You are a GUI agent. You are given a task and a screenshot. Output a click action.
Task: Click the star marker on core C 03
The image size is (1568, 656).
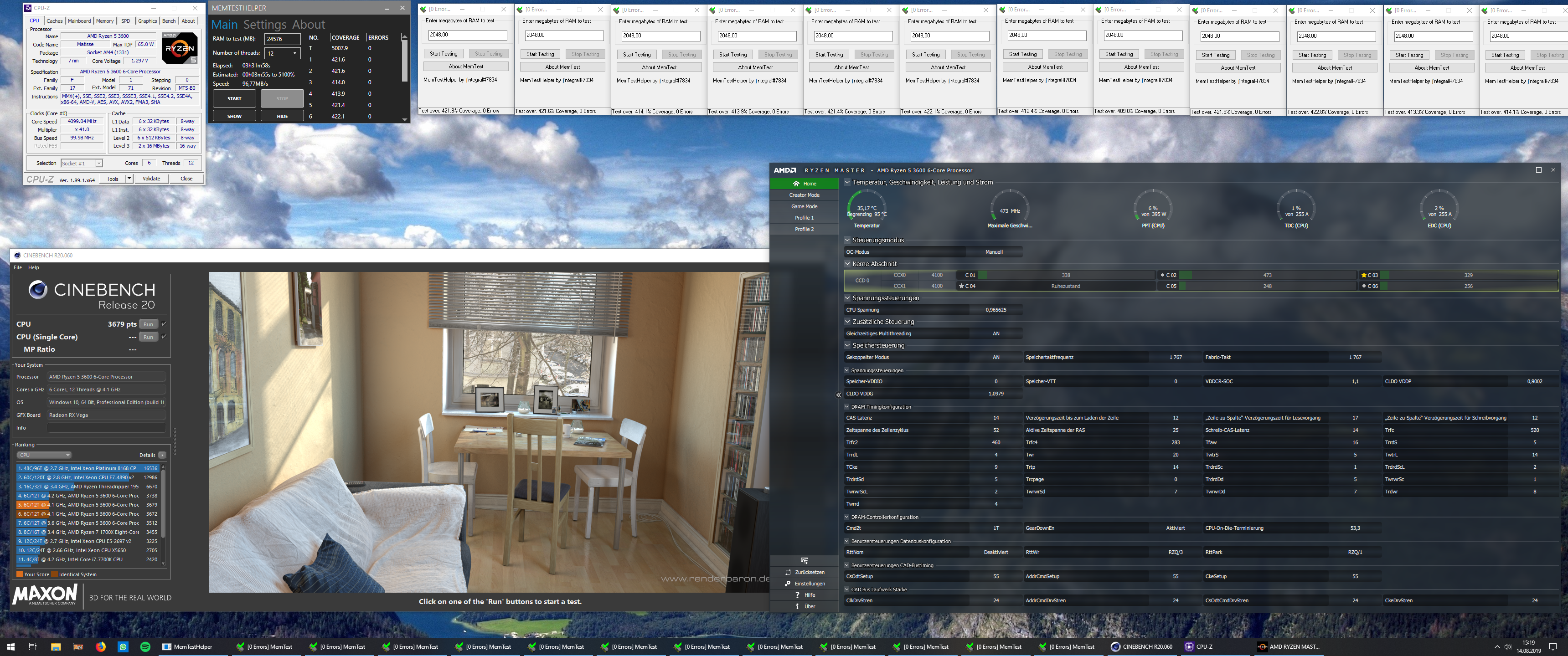click(1363, 275)
